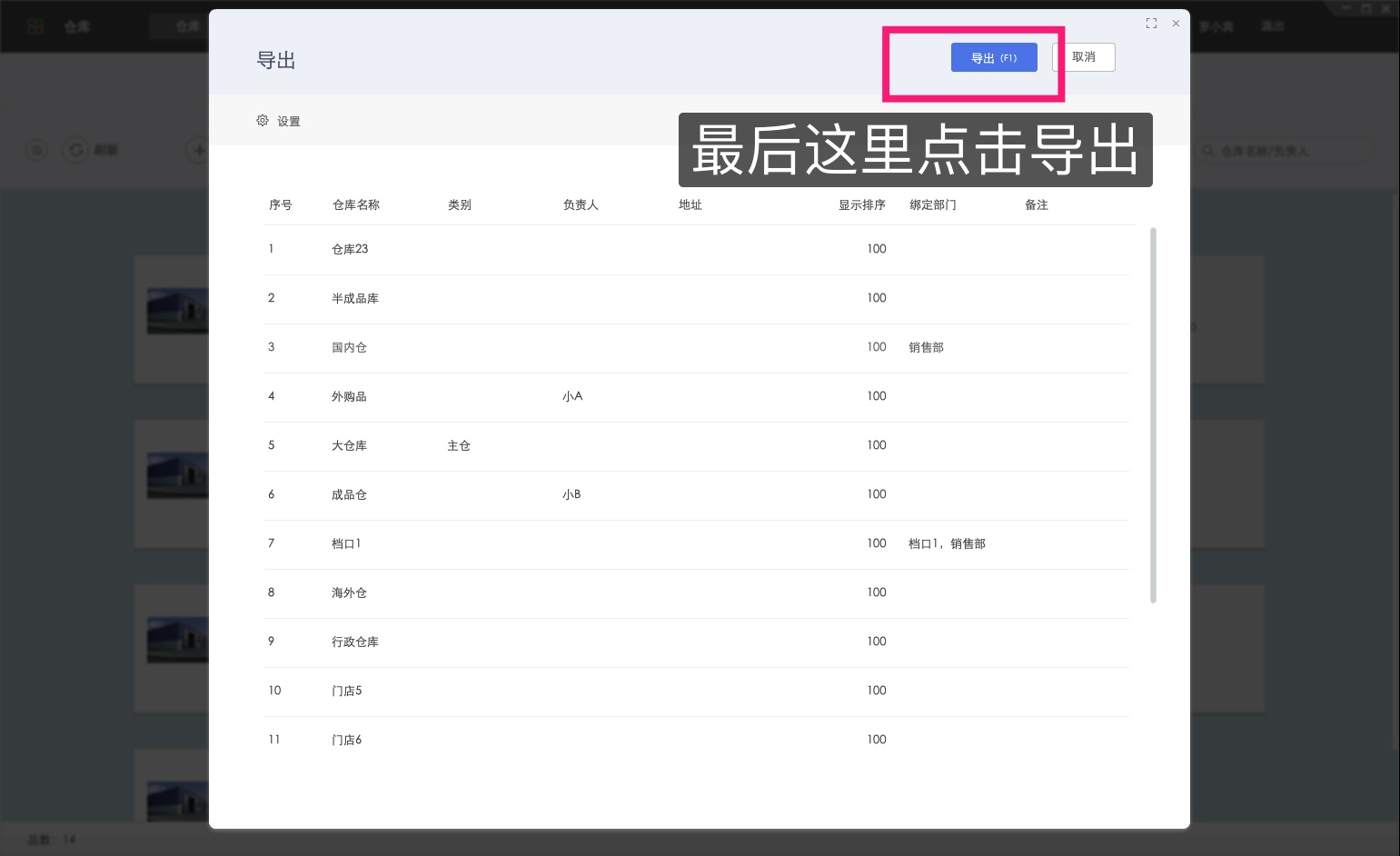Click the circular plus icon to add a warehouse

click(199, 150)
